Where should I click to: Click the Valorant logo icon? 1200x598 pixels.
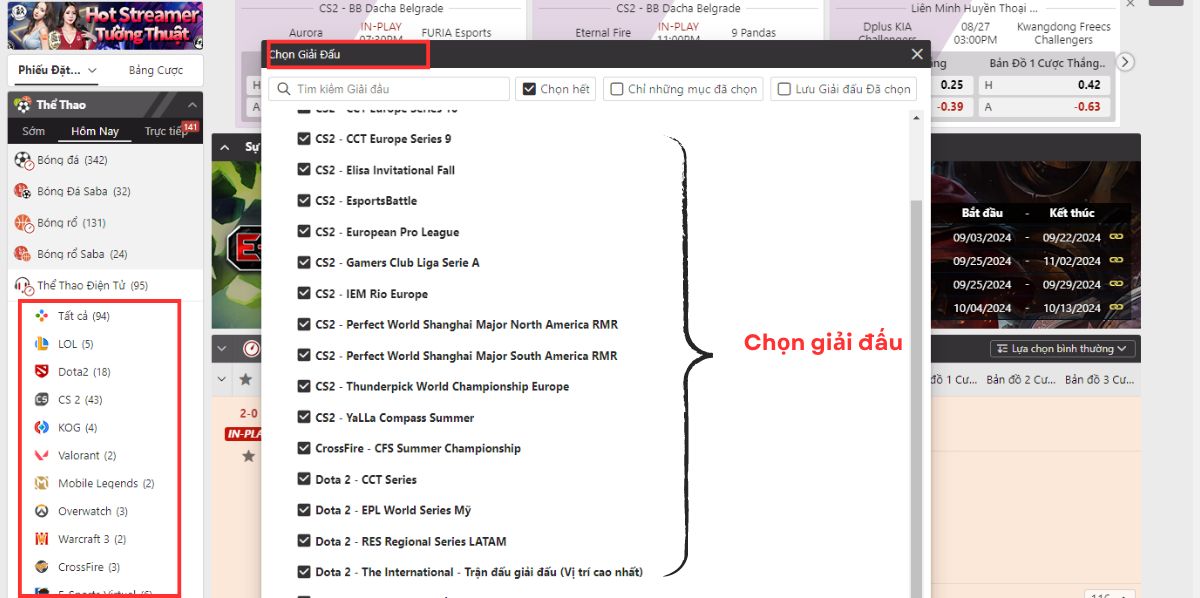[41, 455]
